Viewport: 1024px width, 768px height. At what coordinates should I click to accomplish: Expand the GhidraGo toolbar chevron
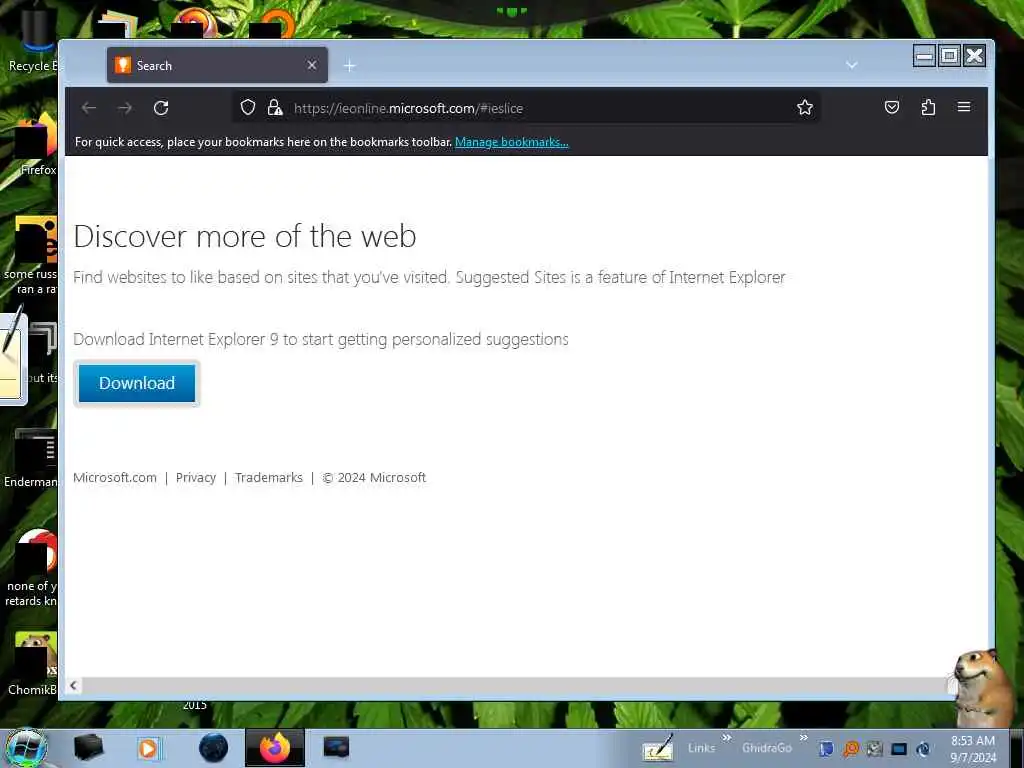(803, 737)
